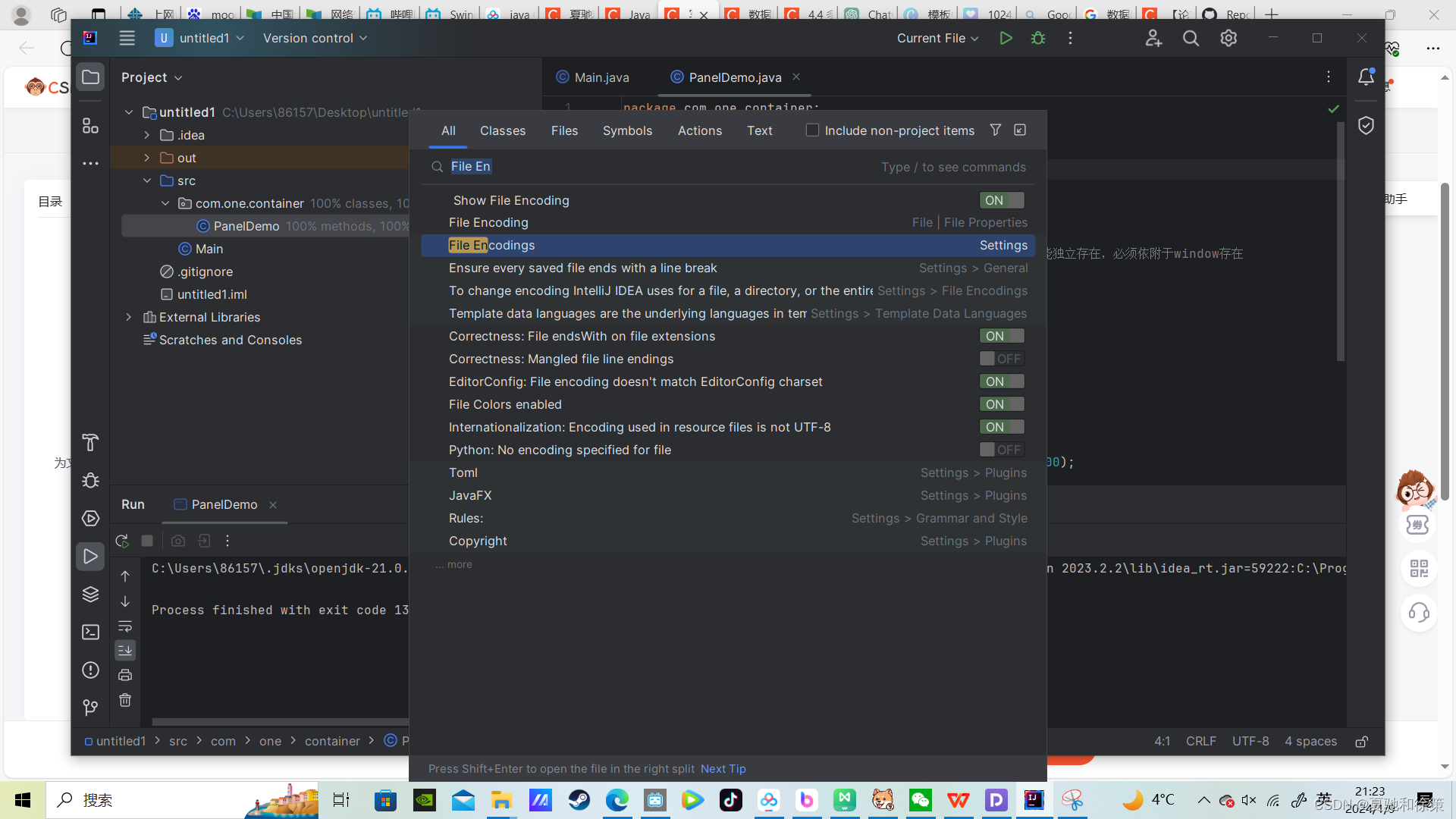Viewport: 1456px width, 819px height.
Task: Open the Terminal tool window
Action: [x=90, y=632]
